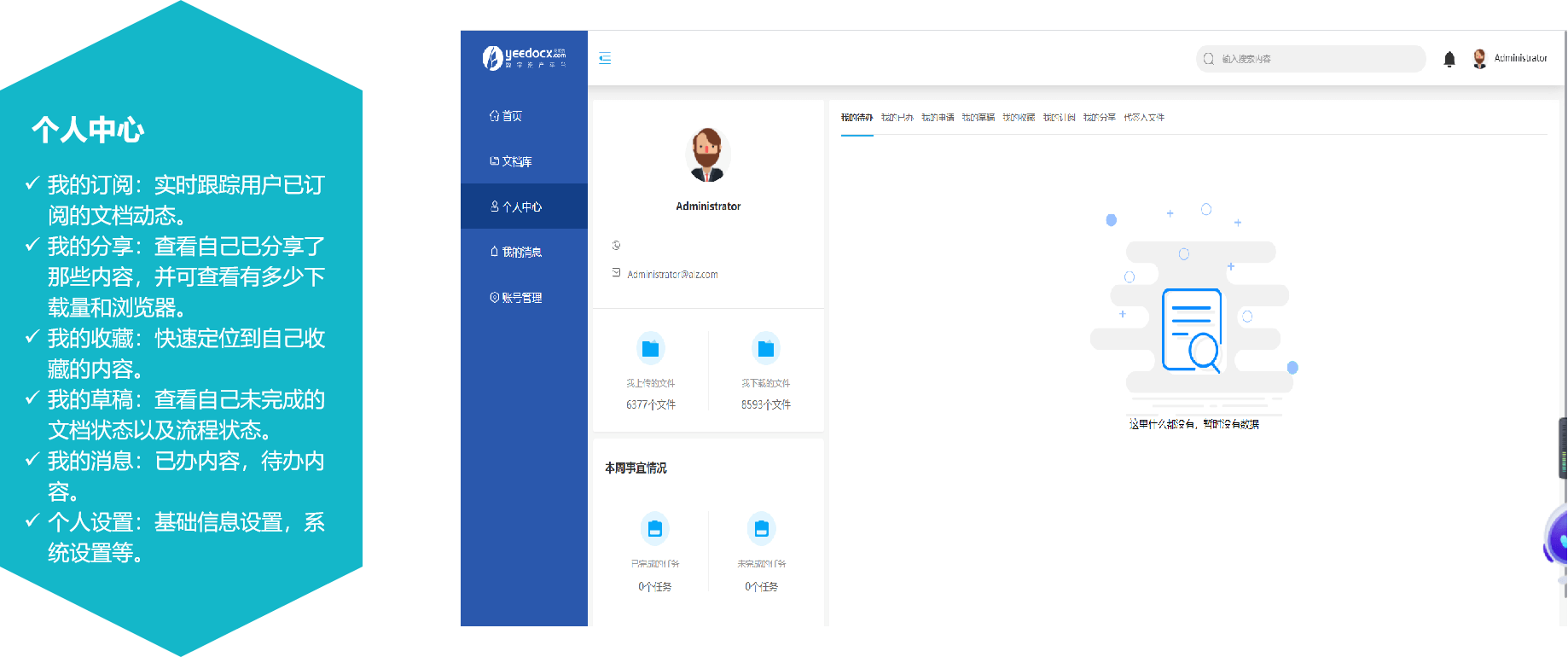The width and height of the screenshot is (1568, 657).
Task: Click the uploaded files folder icon
Action: click(650, 348)
